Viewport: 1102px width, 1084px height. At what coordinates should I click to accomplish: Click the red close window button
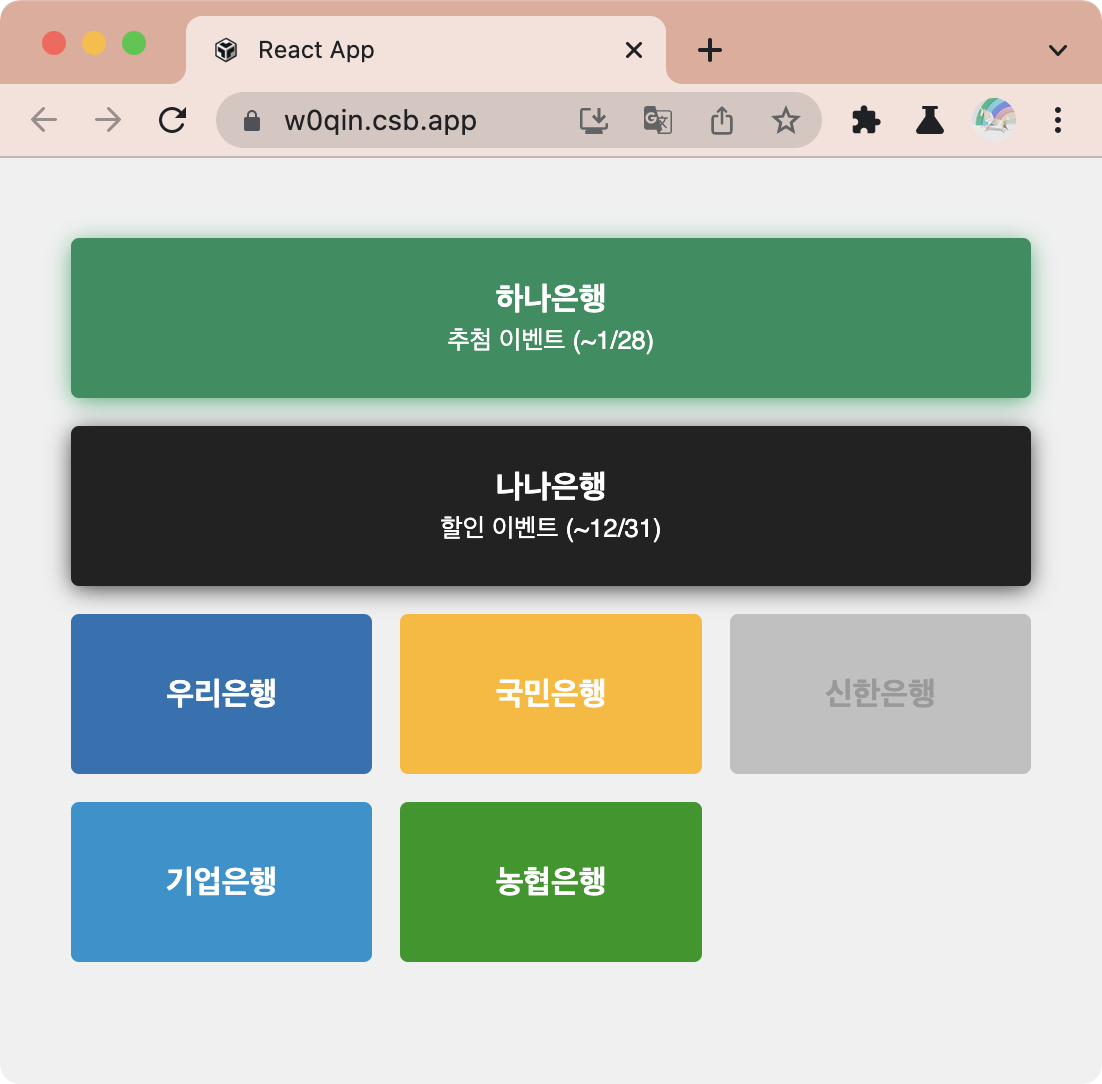54,43
